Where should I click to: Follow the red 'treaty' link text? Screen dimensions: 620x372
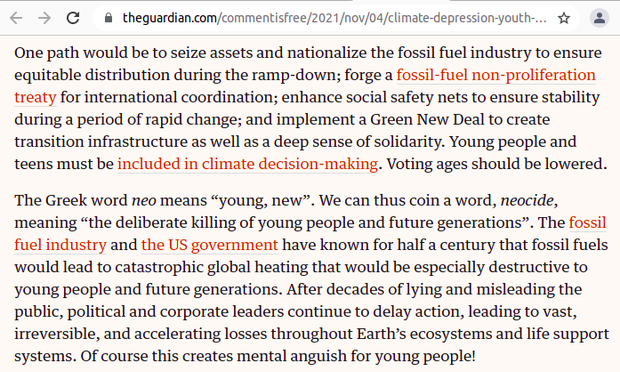(35, 97)
